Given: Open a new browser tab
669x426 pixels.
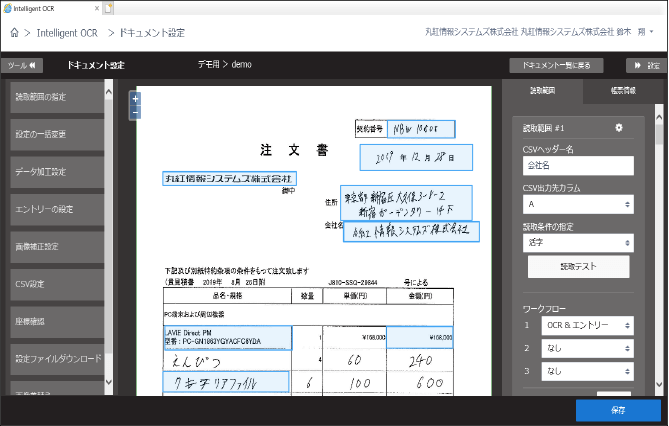Looking at the screenshot, I should pyautogui.click(x=108, y=7).
